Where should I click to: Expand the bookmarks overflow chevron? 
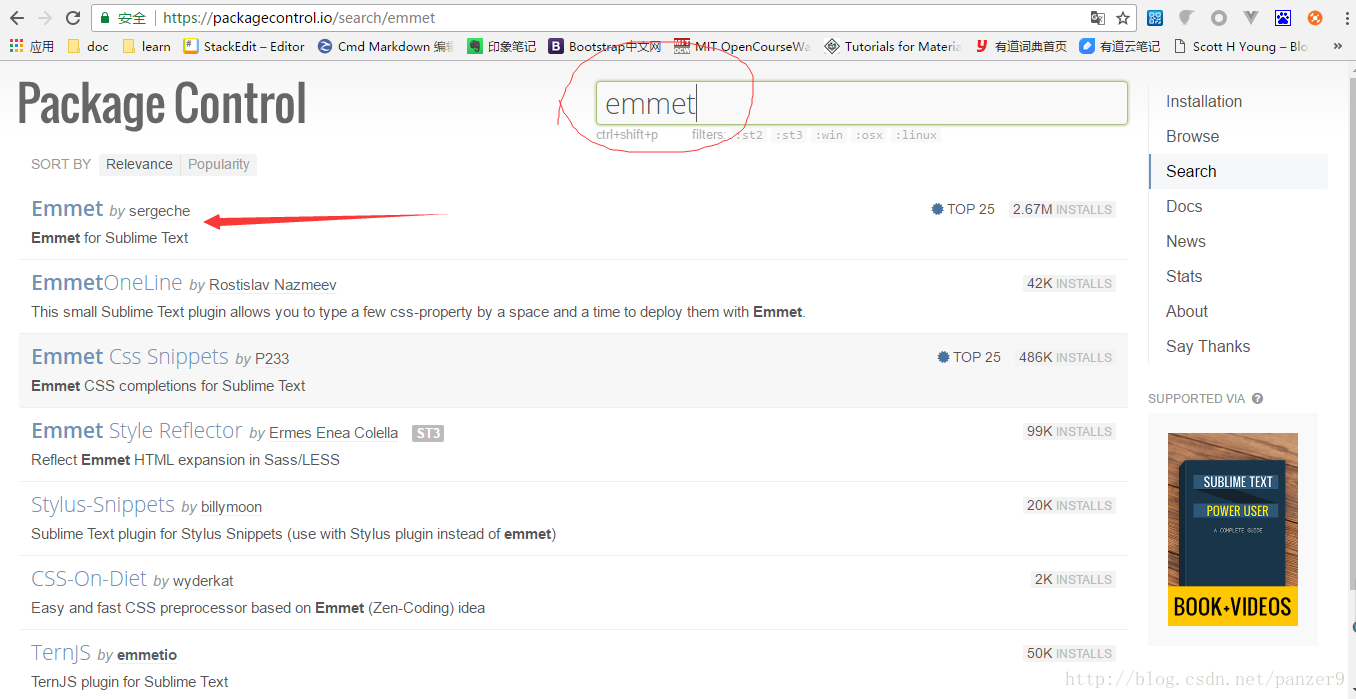[1338, 46]
